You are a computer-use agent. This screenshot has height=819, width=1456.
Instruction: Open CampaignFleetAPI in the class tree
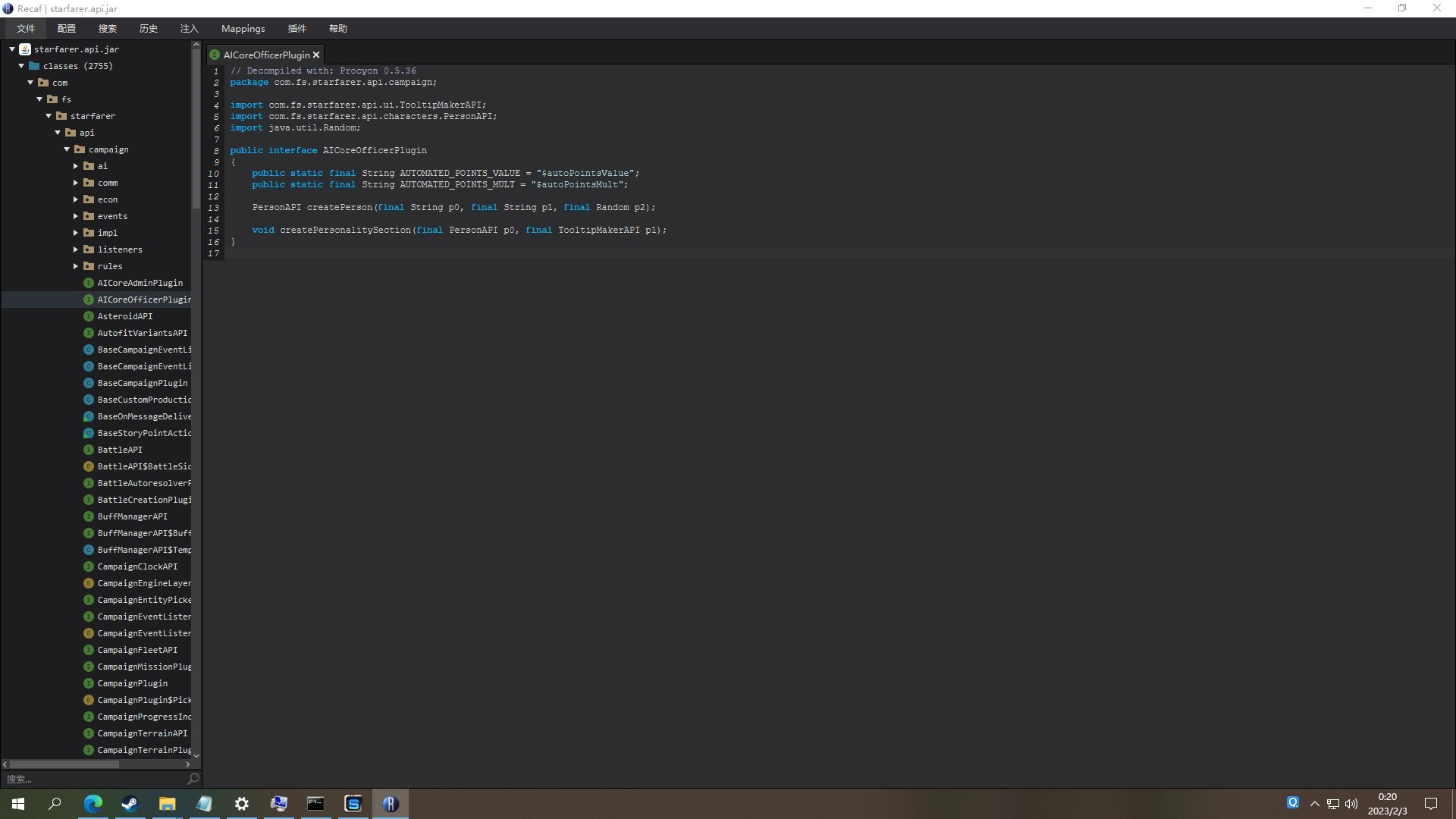click(136, 650)
